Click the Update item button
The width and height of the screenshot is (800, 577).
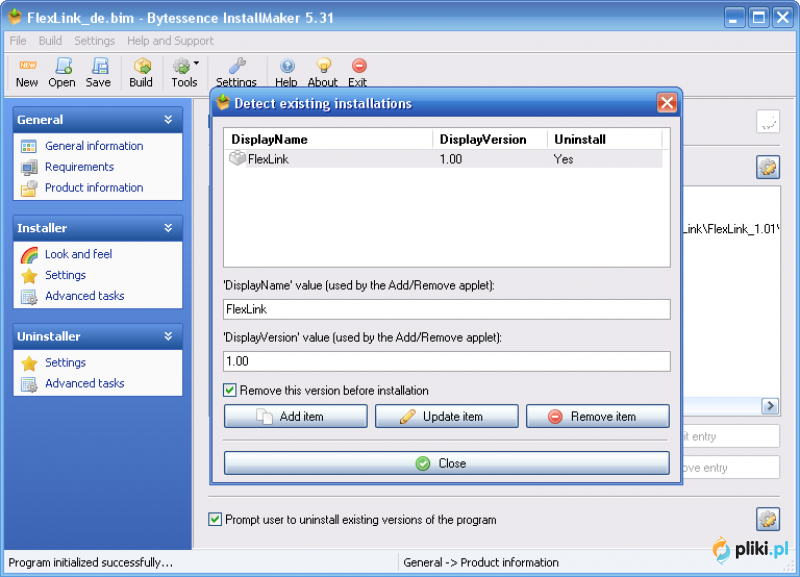(x=447, y=416)
